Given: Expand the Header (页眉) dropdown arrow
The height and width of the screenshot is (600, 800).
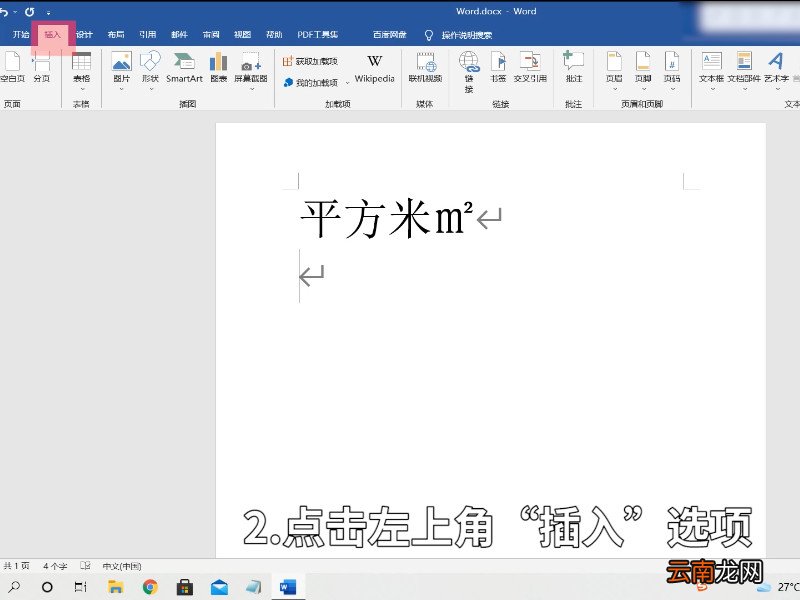Looking at the screenshot, I should 615,89.
